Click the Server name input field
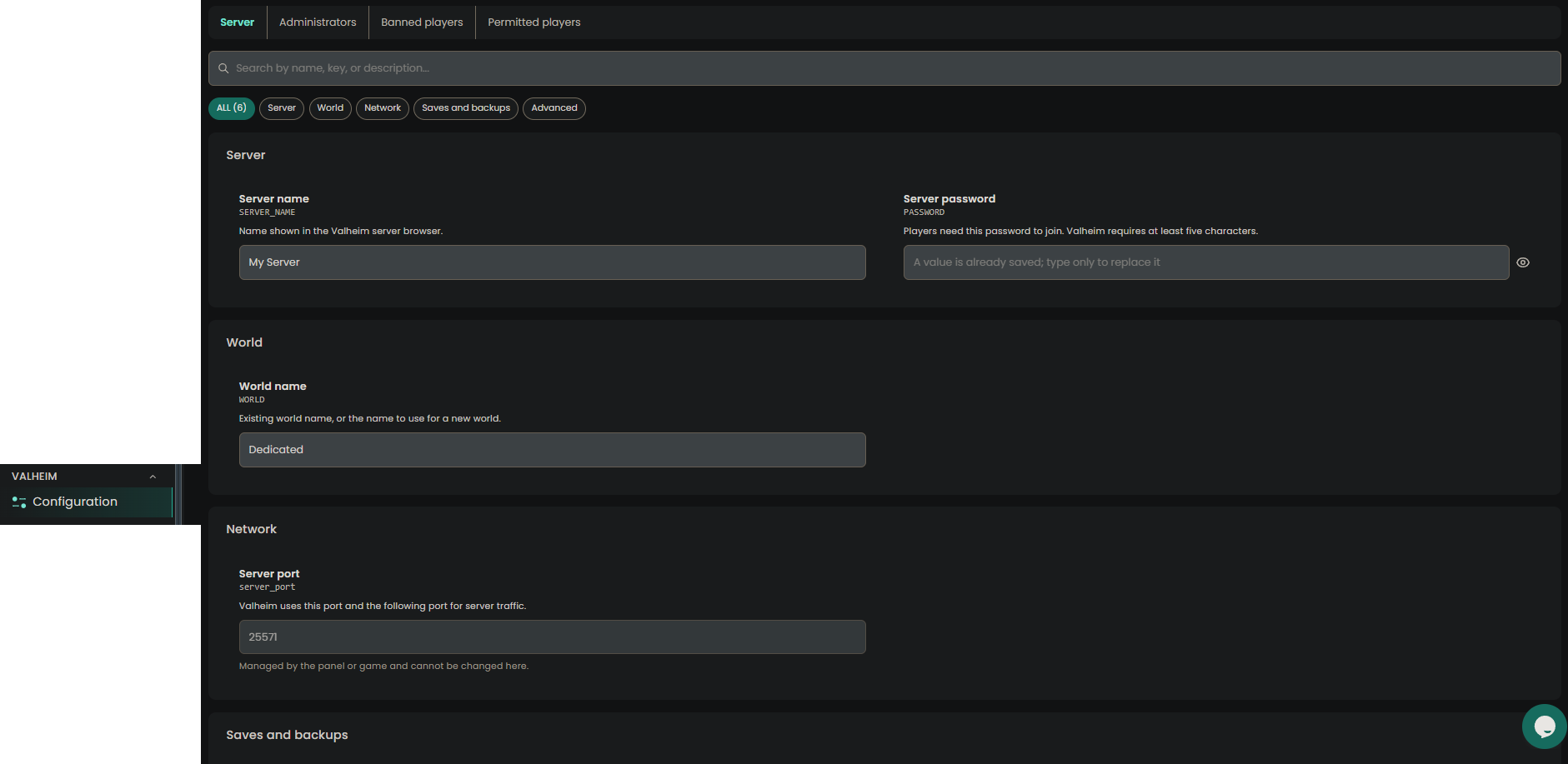Viewport: 1568px width, 764px height. pyautogui.click(x=553, y=262)
